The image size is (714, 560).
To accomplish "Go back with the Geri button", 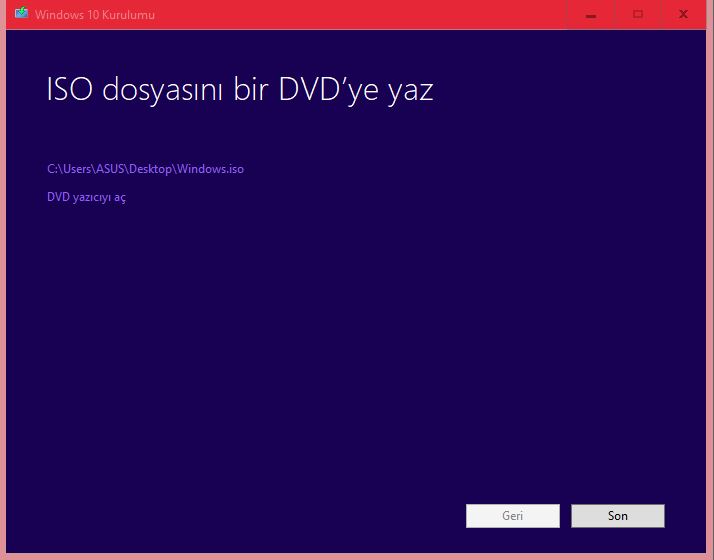I will click(x=513, y=516).
